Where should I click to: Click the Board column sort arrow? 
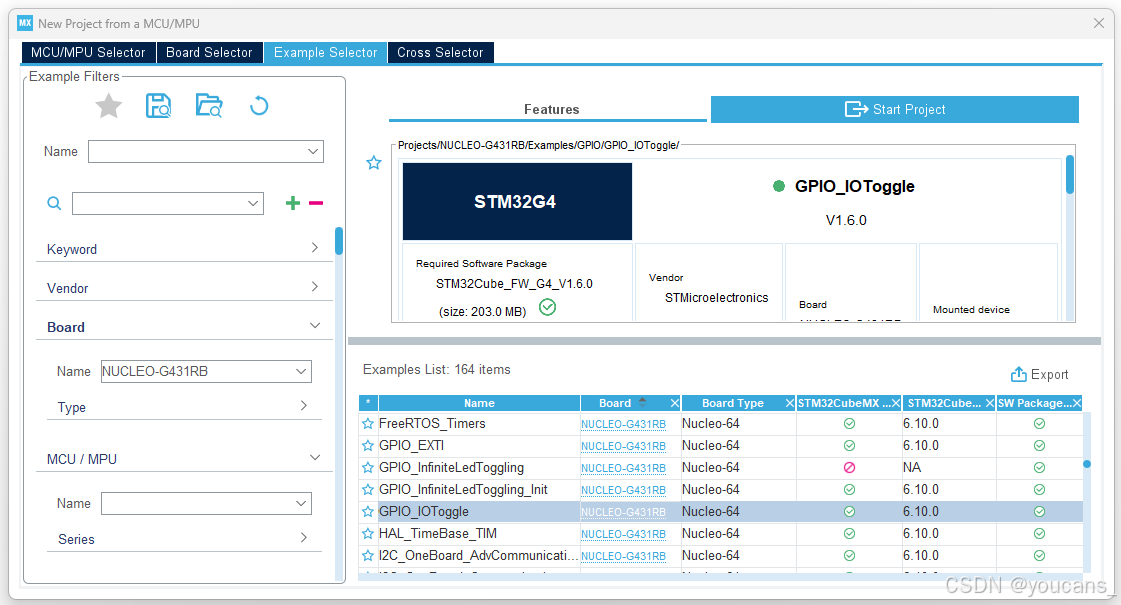click(642, 402)
